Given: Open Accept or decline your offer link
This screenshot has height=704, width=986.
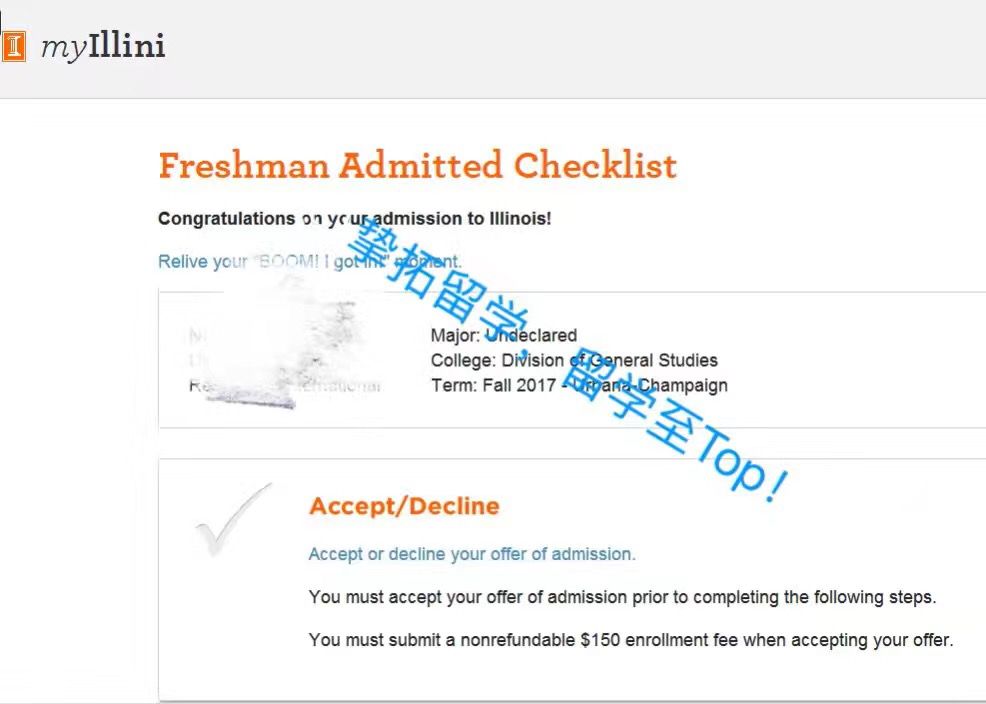Looking at the screenshot, I should 471,554.
